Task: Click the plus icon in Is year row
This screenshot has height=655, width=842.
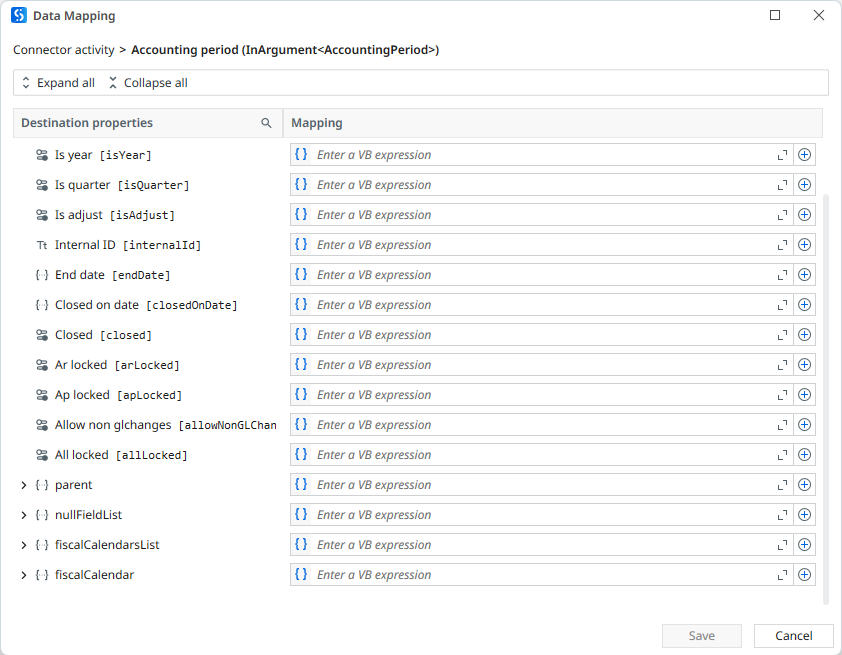Action: click(804, 155)
